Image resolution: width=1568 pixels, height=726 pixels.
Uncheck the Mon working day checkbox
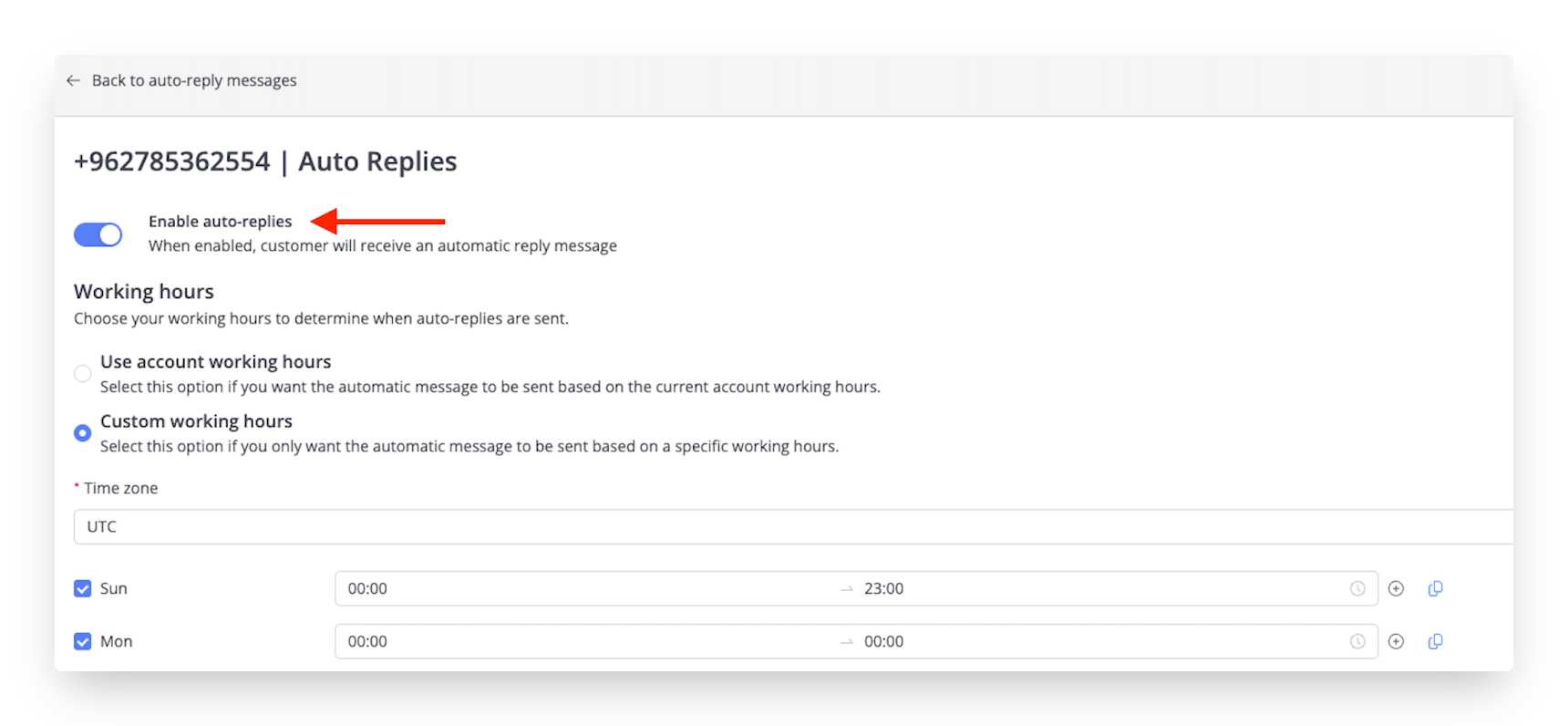pyautogui.click(x=82, y=641)
